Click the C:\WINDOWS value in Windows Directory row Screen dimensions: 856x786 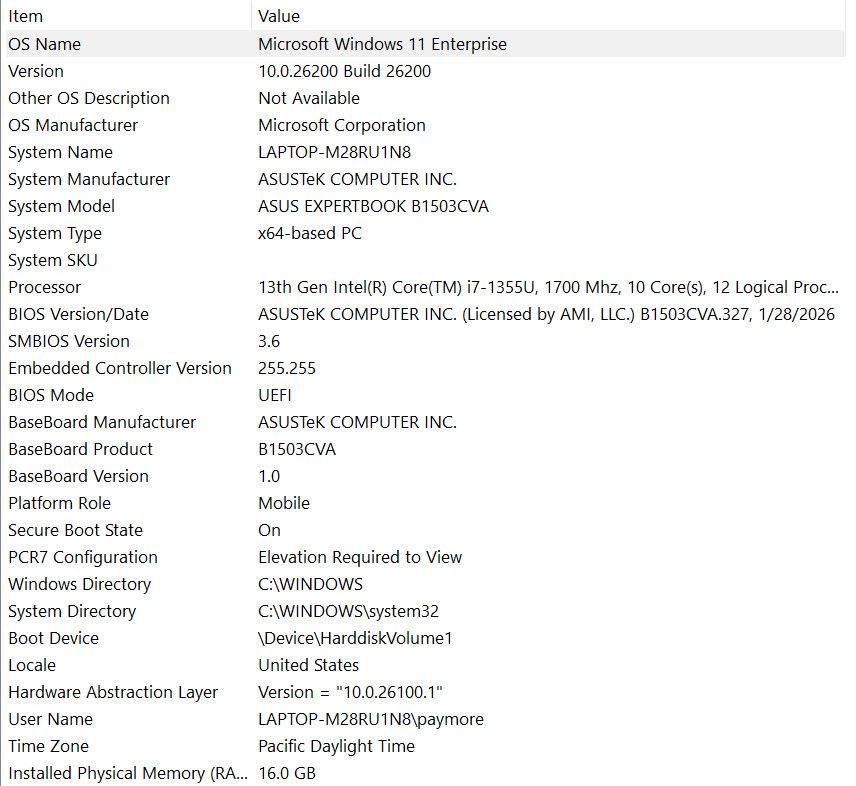pyautogui.click(x=310, y=584)
